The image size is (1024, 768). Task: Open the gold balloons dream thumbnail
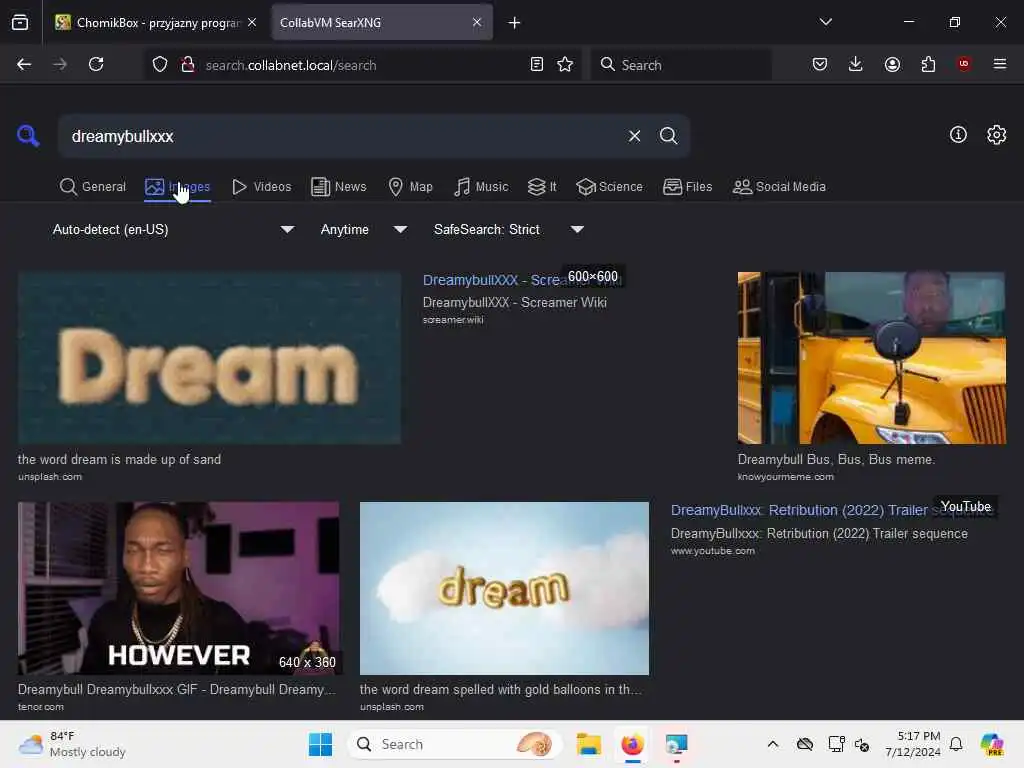[x=504, y=588]
